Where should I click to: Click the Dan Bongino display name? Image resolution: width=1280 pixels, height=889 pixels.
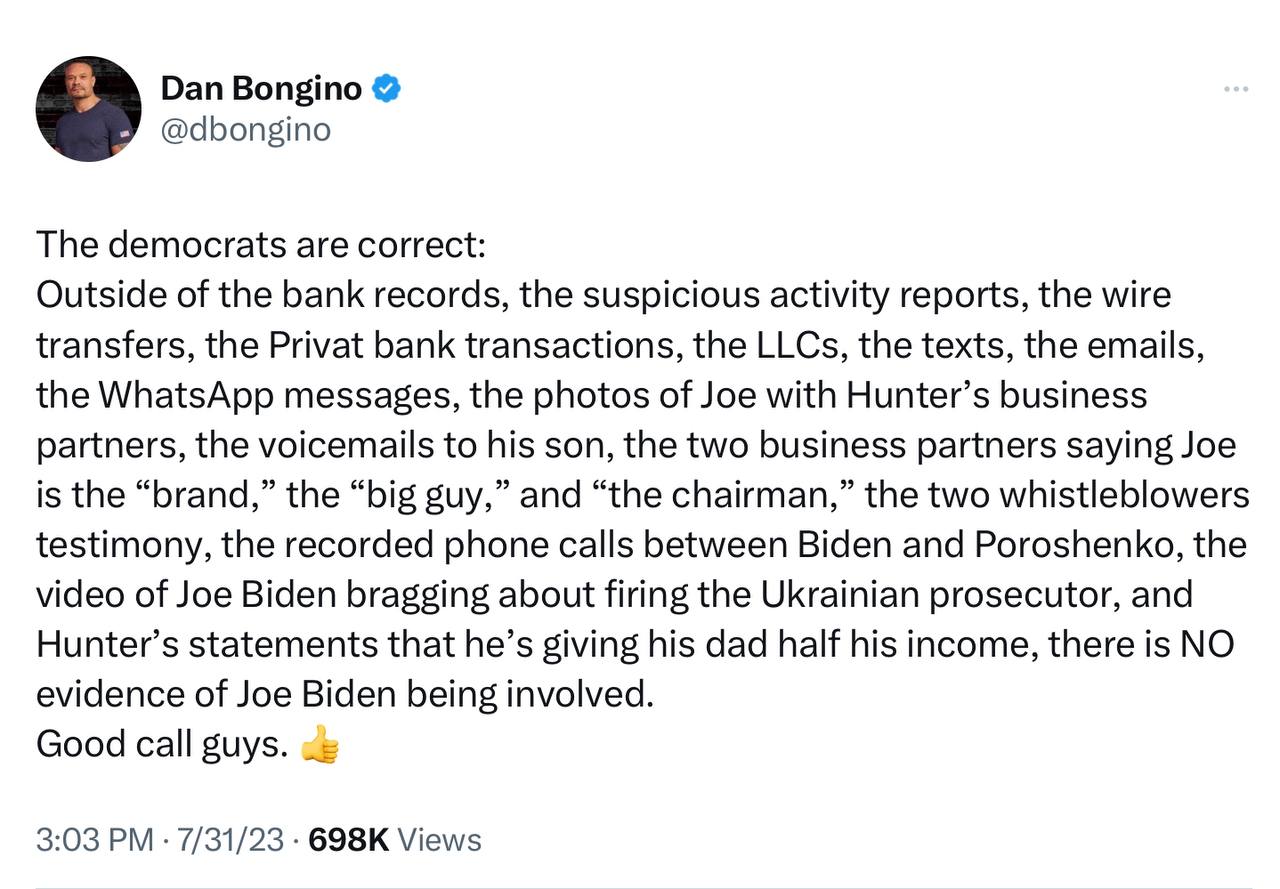coord(261,89)
